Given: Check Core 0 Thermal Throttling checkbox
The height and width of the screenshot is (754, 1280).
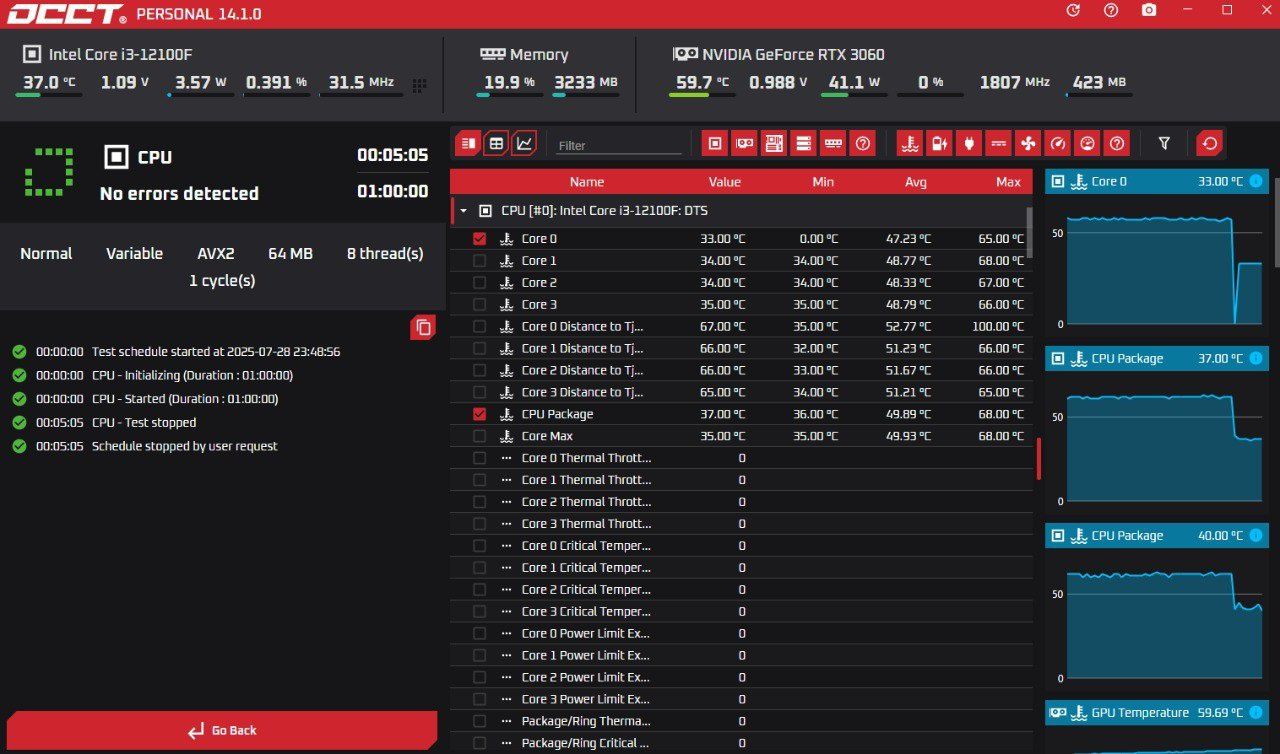Looking at the screenshot, I should [479, 458].
